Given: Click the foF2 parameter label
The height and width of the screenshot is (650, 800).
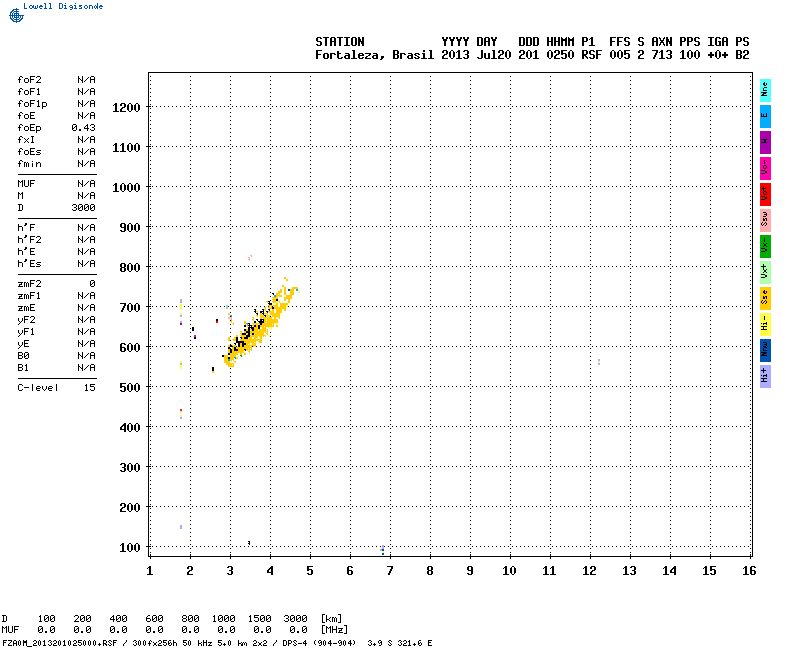Looking at the screenshot, I should click(30, 80).
